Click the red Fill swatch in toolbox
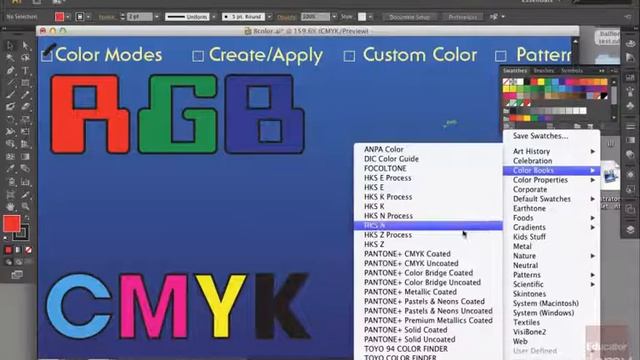Viewport: 640px width, 360px height. point(11,224)
